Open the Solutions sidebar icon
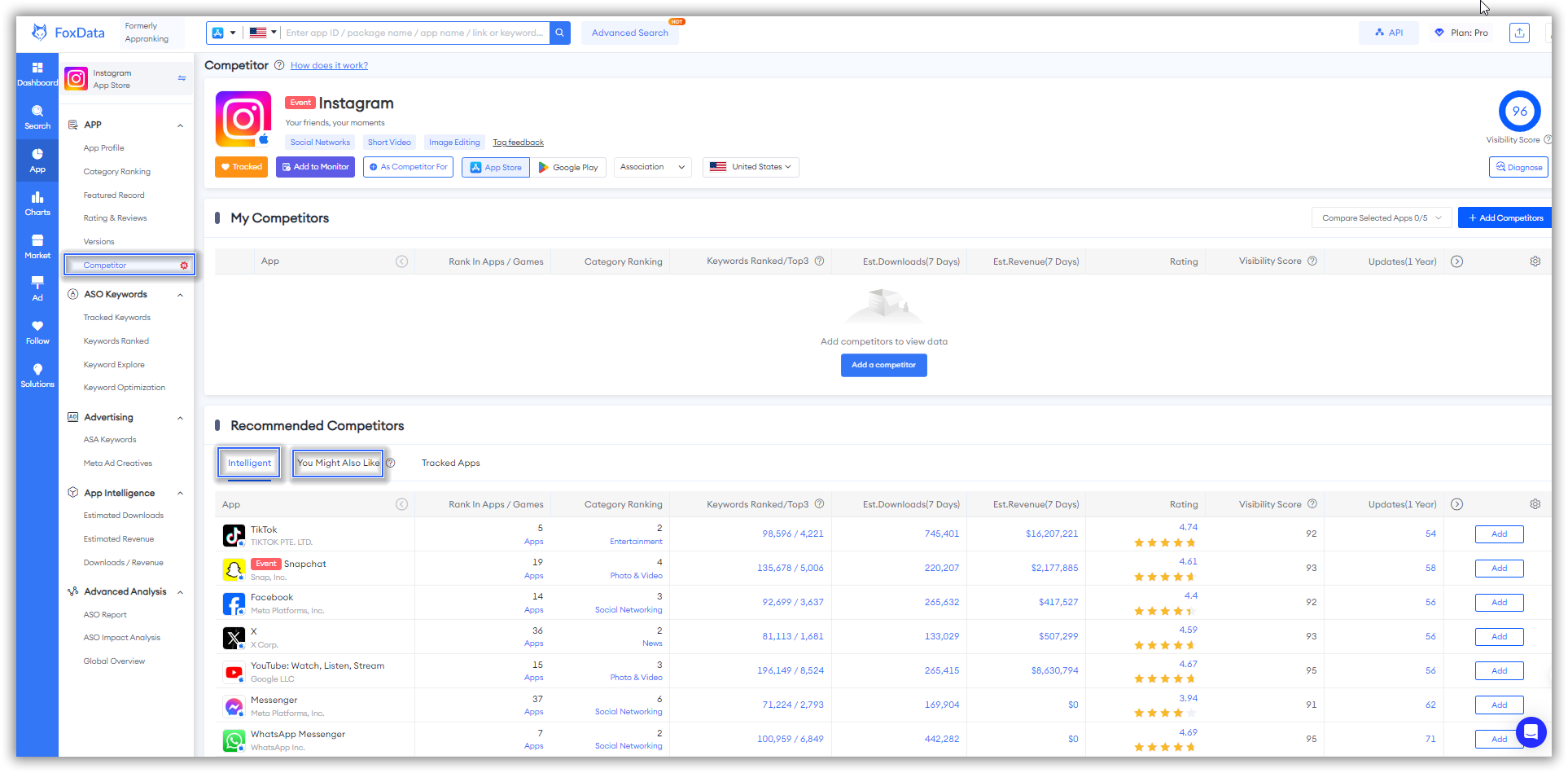Screen dimensions: 1568x773 click(x=37, y=376)
